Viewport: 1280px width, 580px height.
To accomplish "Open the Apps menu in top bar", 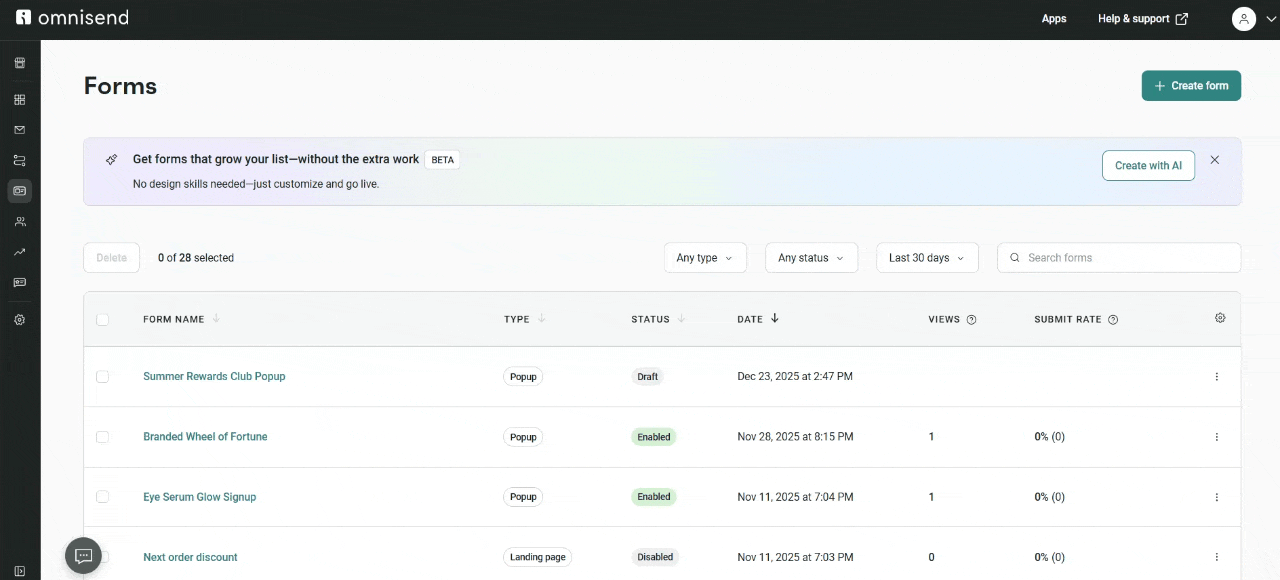I will (x=1054, y=19).
